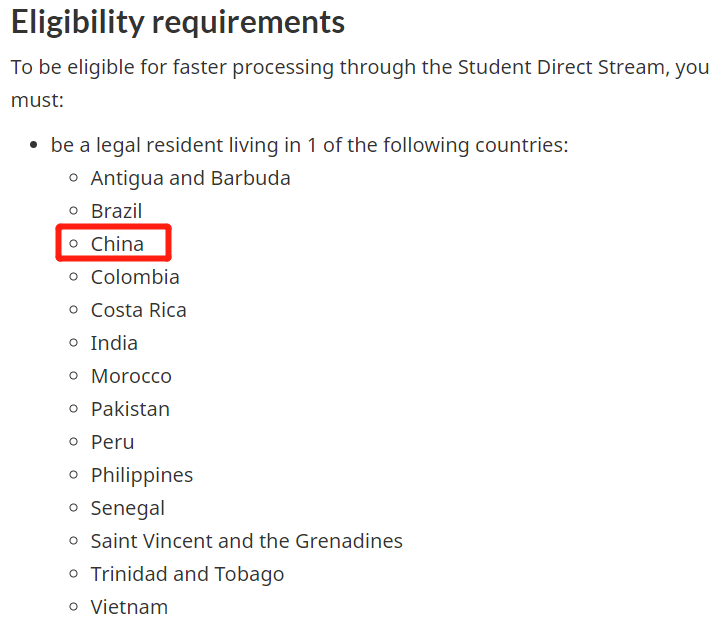This screenshot has width=723, height=624.
Task: Click the highlighted China entry
Action: [x=117, y=244]
